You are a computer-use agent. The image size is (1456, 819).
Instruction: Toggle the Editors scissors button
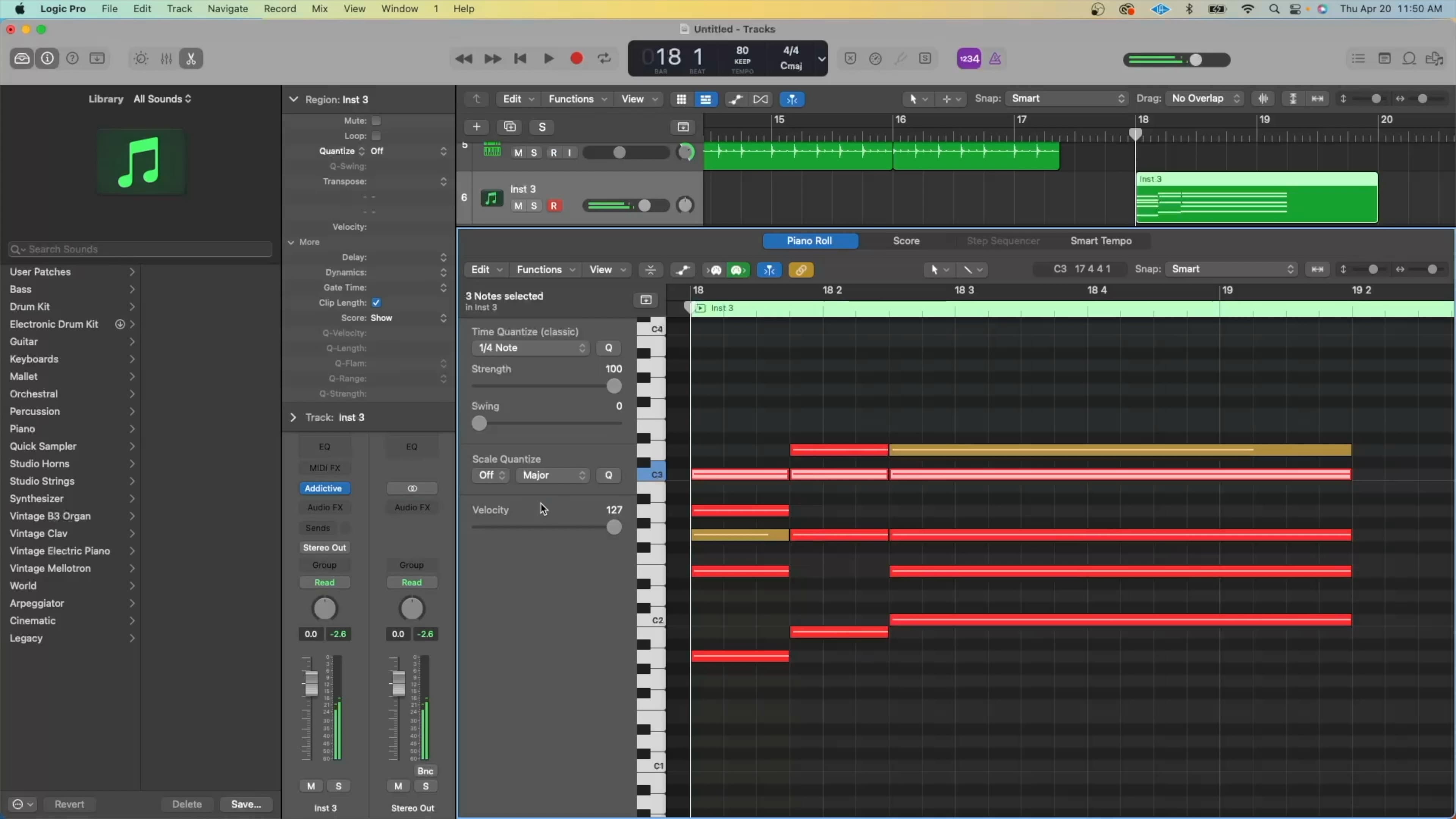tap(191, 58)
